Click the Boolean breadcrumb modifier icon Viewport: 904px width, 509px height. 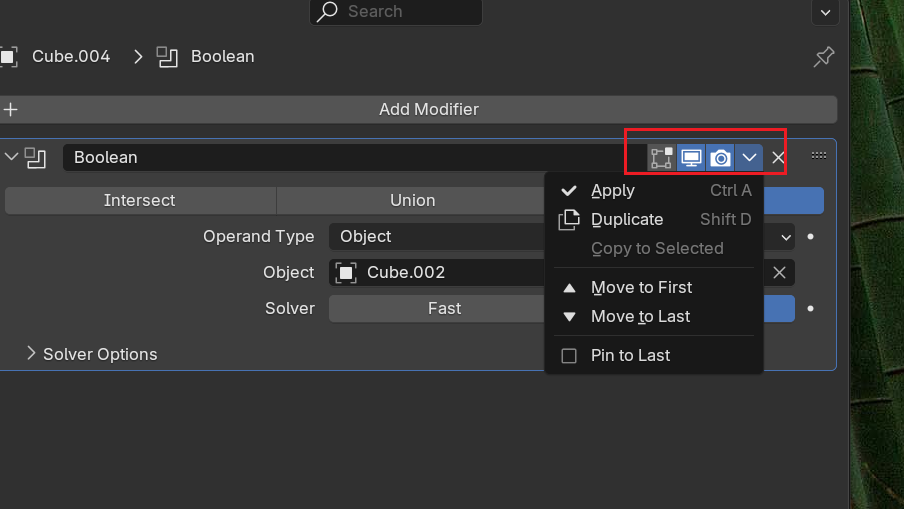167,56
